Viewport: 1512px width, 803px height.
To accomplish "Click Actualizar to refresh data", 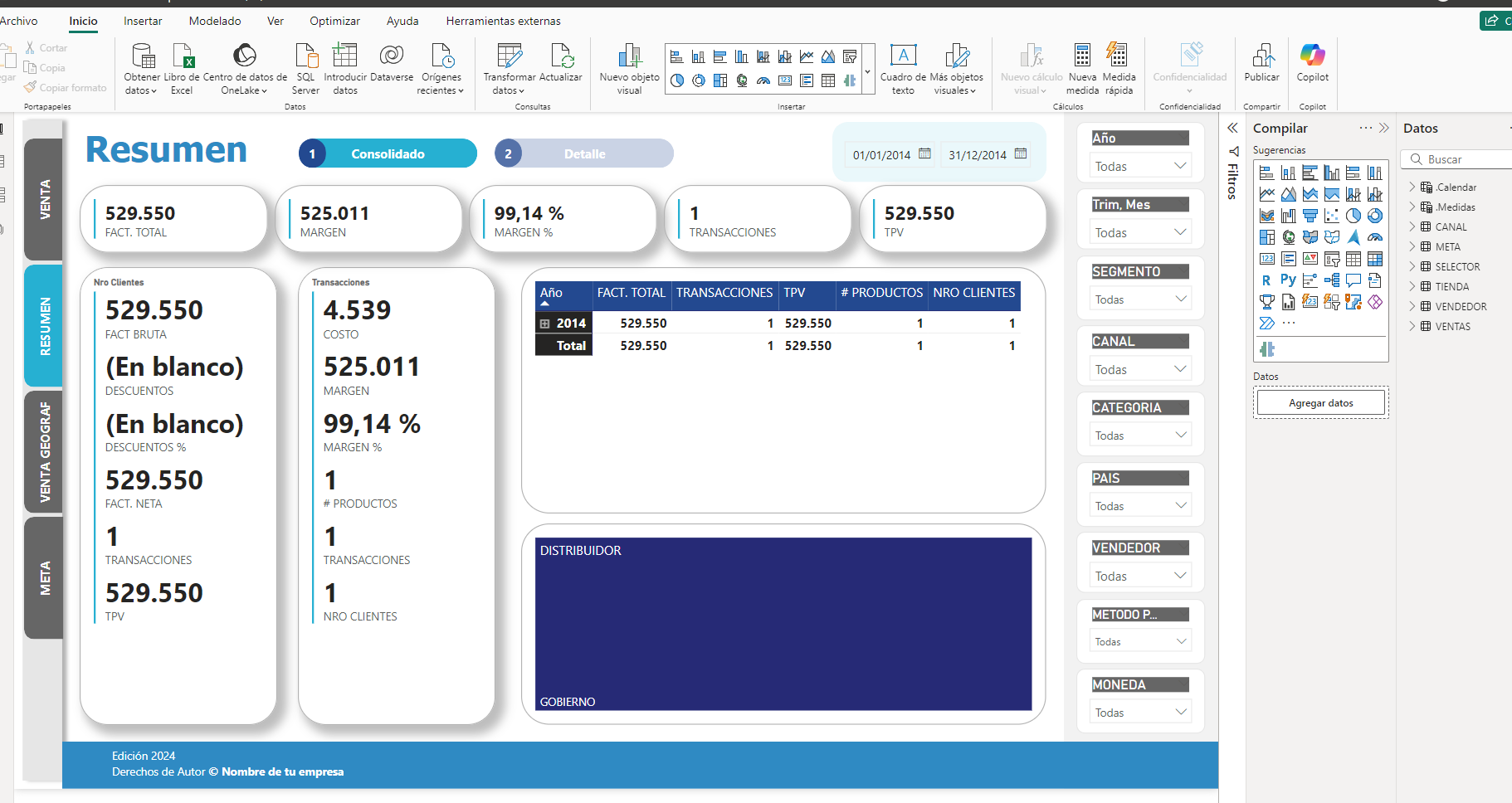I will click(x=561, y=64).
